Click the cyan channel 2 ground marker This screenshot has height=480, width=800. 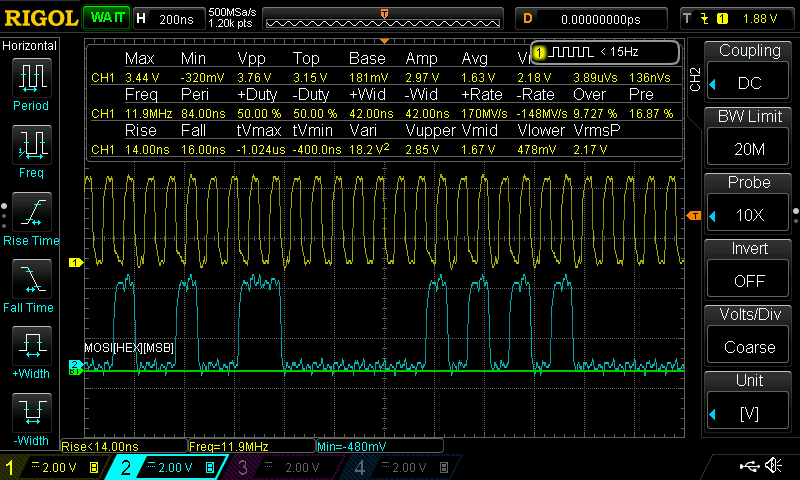74,364
